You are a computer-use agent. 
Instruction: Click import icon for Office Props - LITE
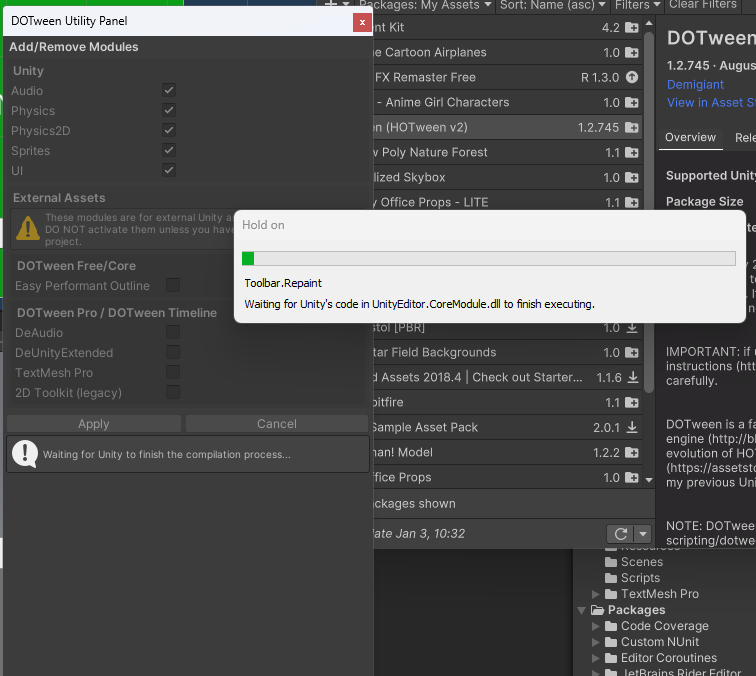pos(632,203)
